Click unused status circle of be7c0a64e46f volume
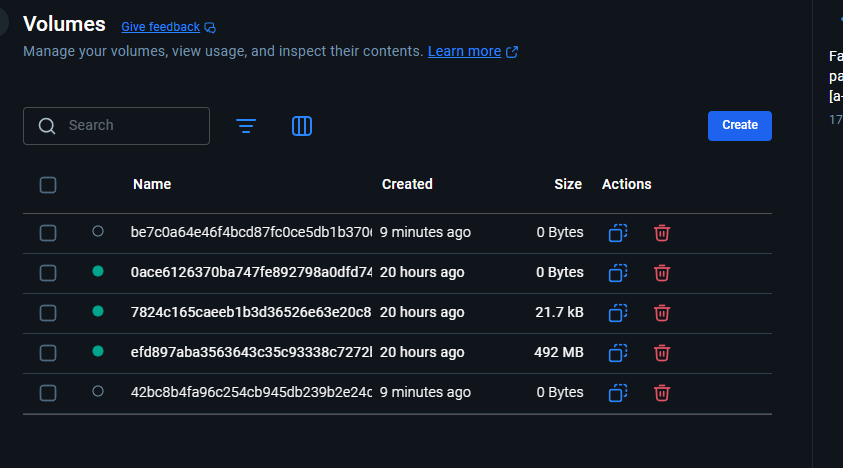This screenshot has height=468, width=843. point(98,231)
